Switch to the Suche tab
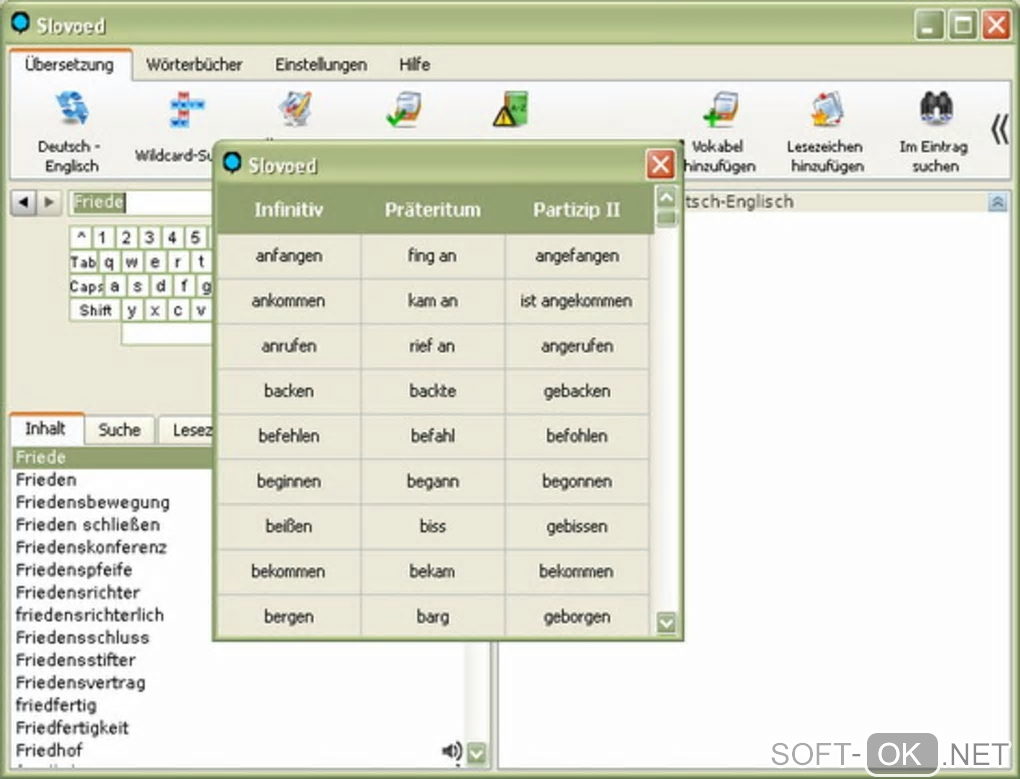This screenshot has height=779, width=1020. pos(120,430)
